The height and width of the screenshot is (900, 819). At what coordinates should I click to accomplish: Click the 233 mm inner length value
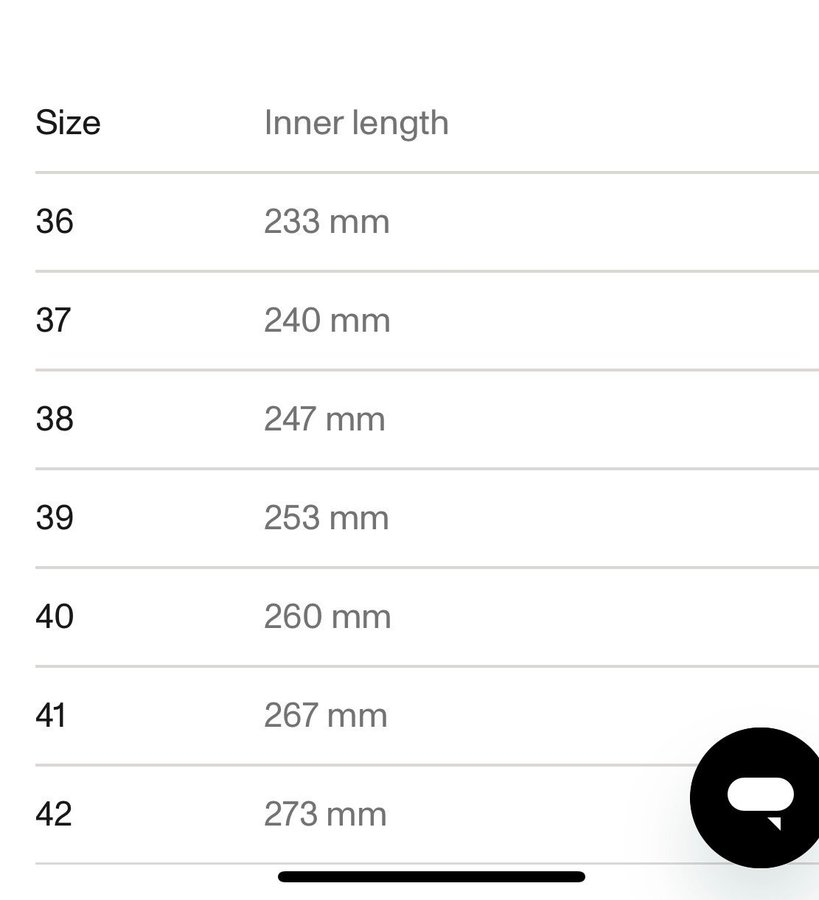click(x=326, y=221)
